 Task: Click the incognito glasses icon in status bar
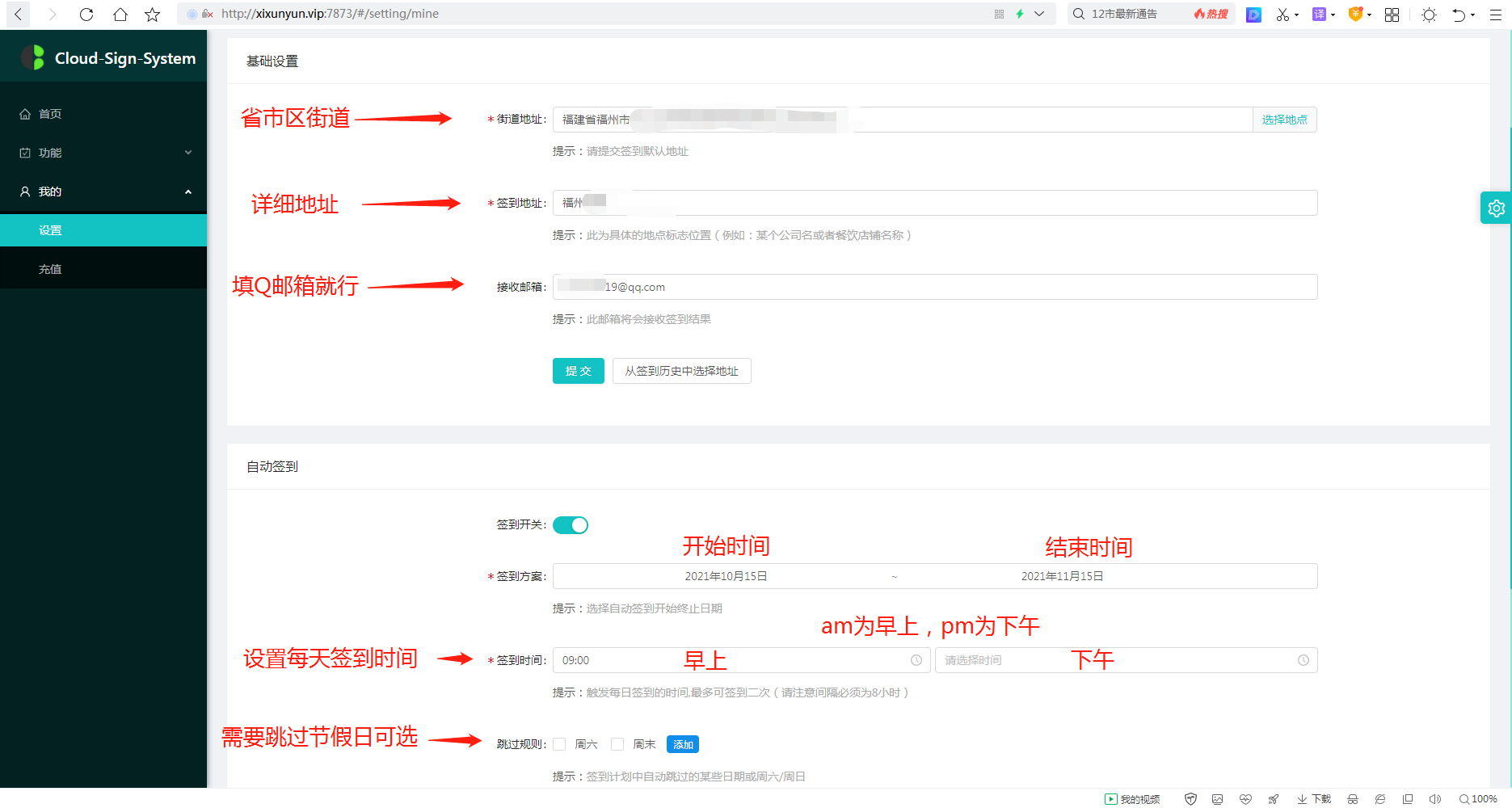coord(1353,799)
